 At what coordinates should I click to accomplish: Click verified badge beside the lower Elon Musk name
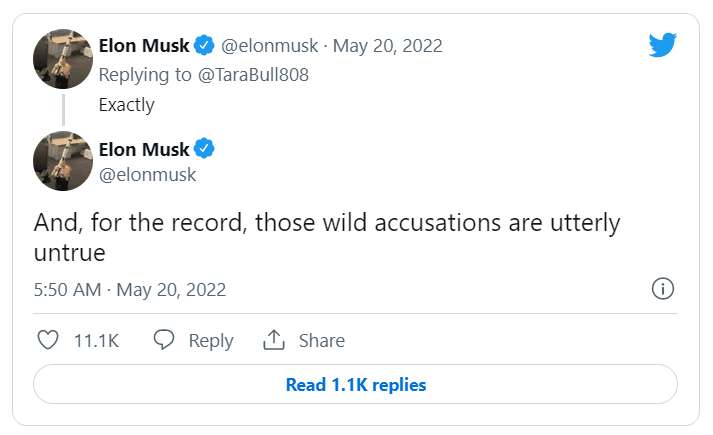[204, 149]
